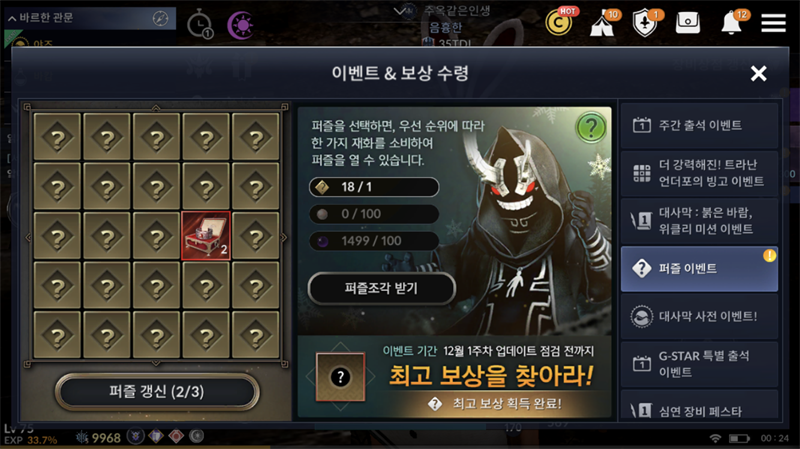
Task: Click the stopwatch timer icon
Action: 199,25
